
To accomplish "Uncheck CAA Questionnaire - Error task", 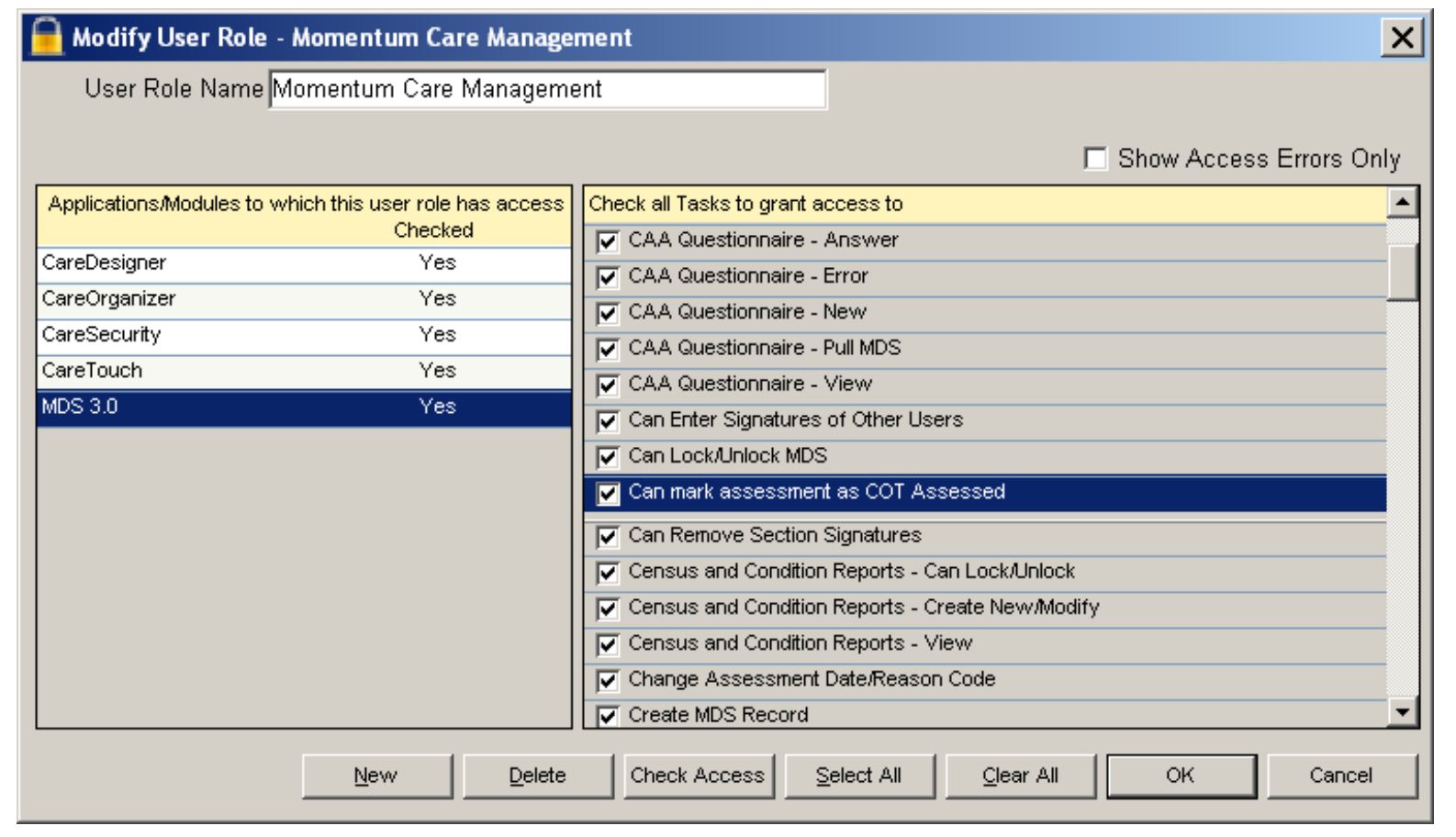I will click(x=608, y=277).
